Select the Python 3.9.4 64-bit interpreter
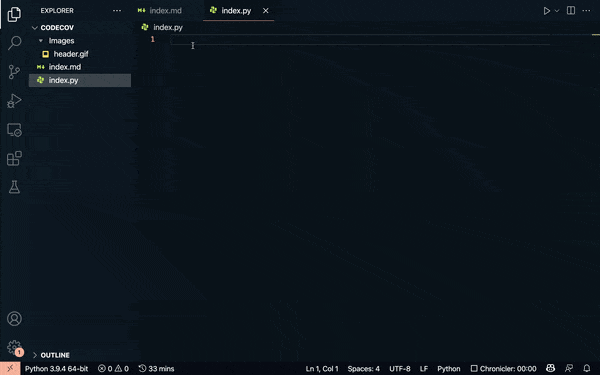The image size is (600, 375). [x=57, y=368]
